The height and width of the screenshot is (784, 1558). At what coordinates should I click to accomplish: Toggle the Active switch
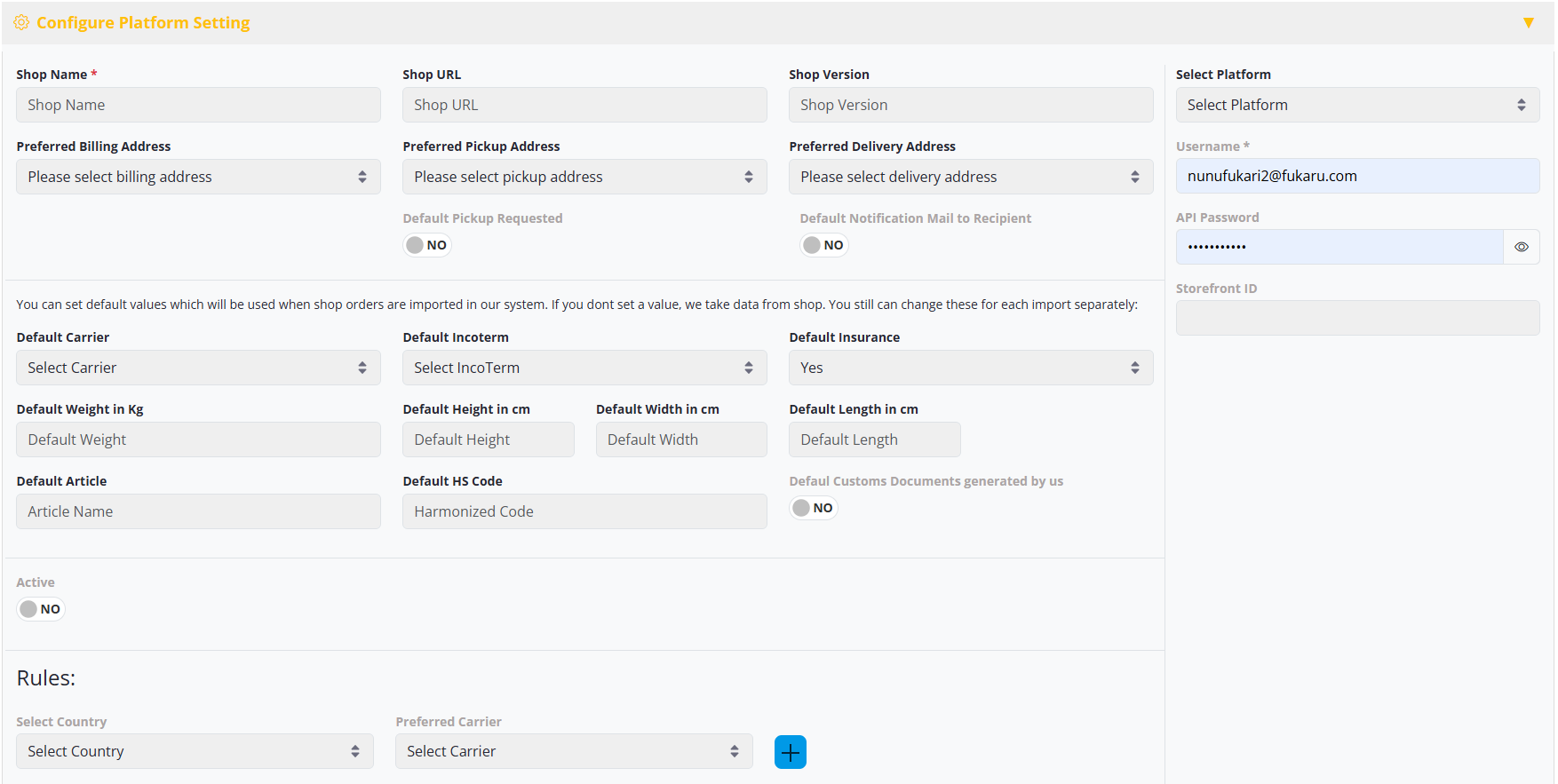[41, 609]
